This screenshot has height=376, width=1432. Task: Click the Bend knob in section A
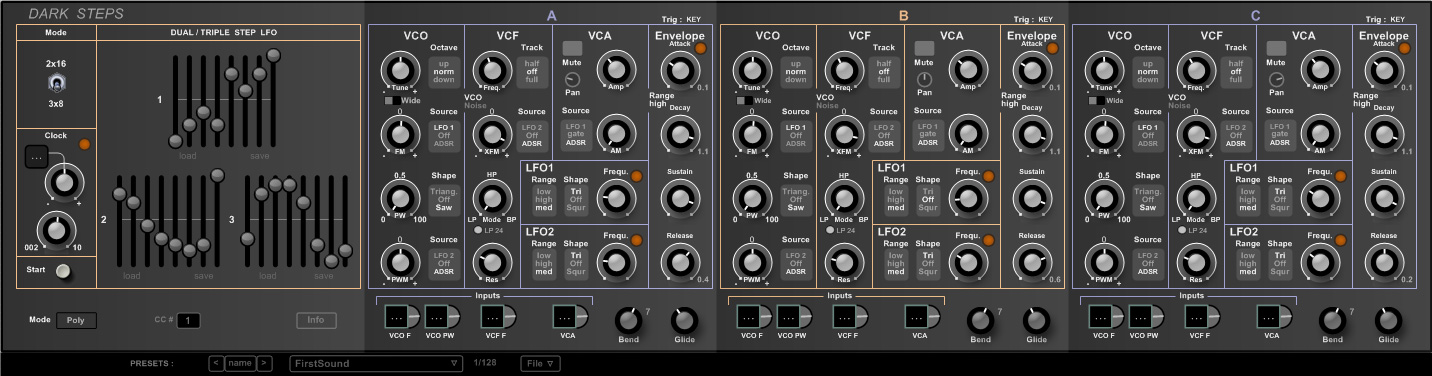pyautogui.click(x=628, y=320)
